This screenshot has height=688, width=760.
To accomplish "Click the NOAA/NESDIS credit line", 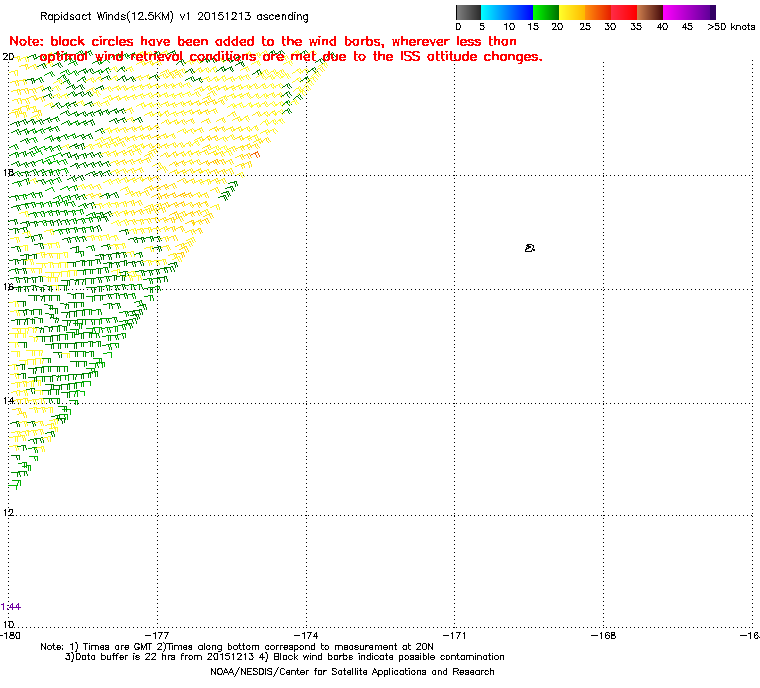I will coord(352,672).
